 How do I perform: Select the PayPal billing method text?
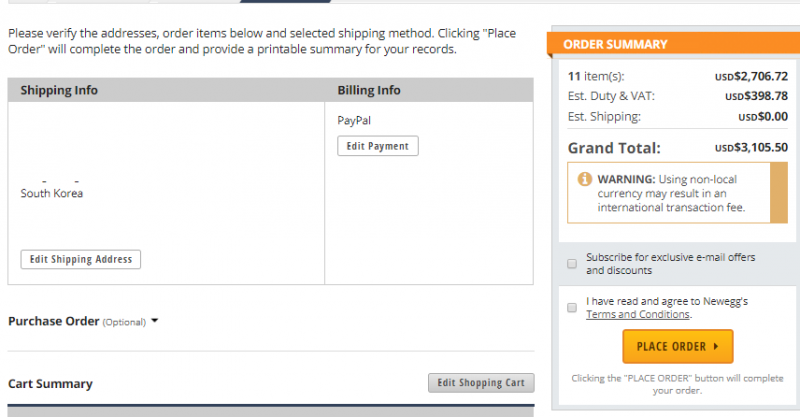354,120
